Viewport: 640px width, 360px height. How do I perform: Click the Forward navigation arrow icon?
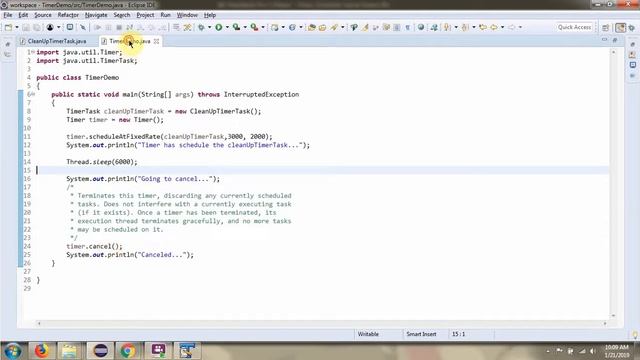click(x=511, y=27)
